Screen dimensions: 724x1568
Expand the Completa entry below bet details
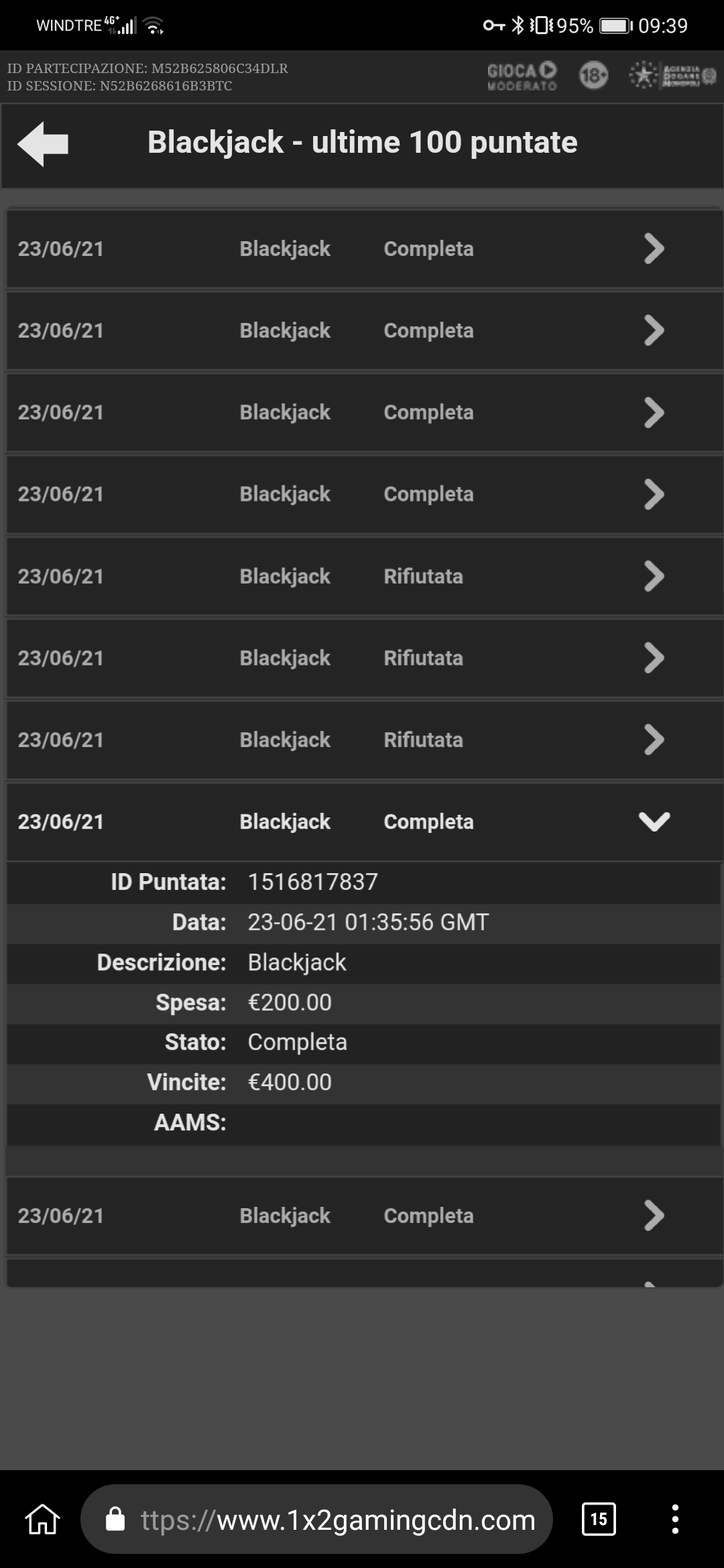pyautogui.click(x=365, y=1216)
